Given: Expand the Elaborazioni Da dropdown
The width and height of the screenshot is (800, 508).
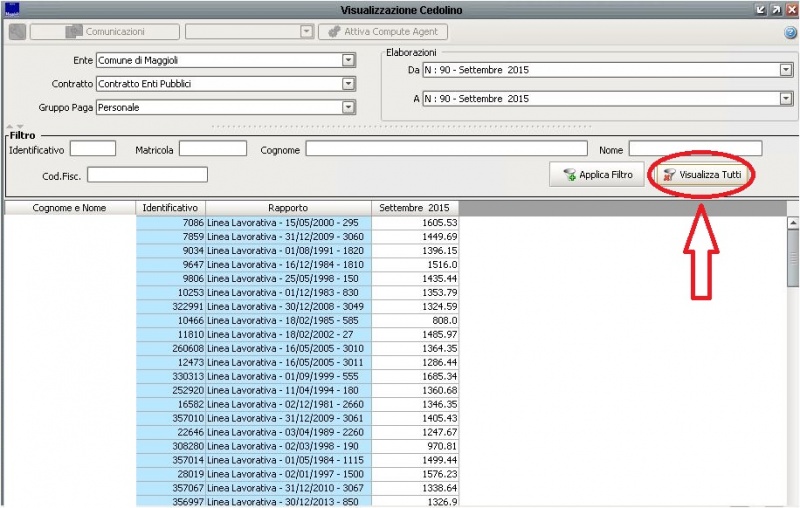Looking at the screenshot, I should pos(785,70).
